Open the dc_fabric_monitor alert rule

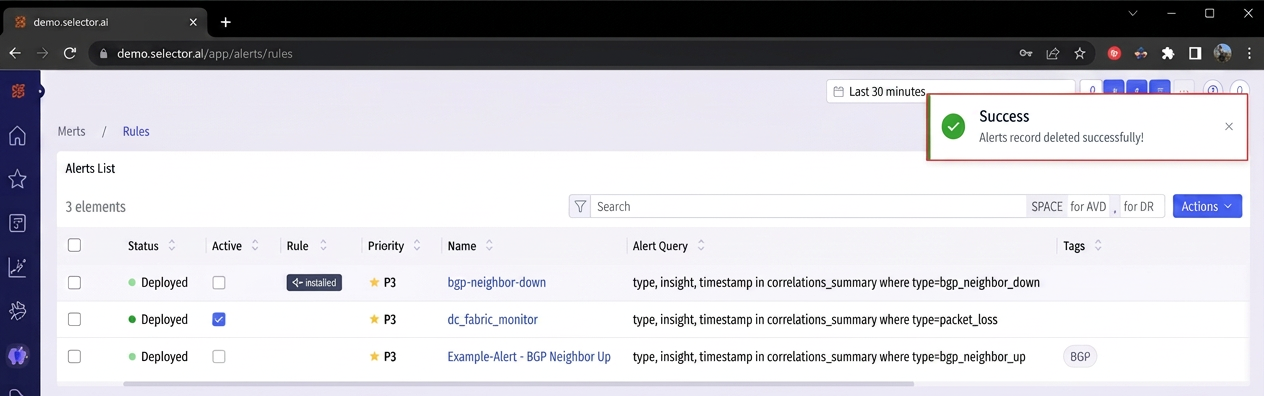coord(493,320)
